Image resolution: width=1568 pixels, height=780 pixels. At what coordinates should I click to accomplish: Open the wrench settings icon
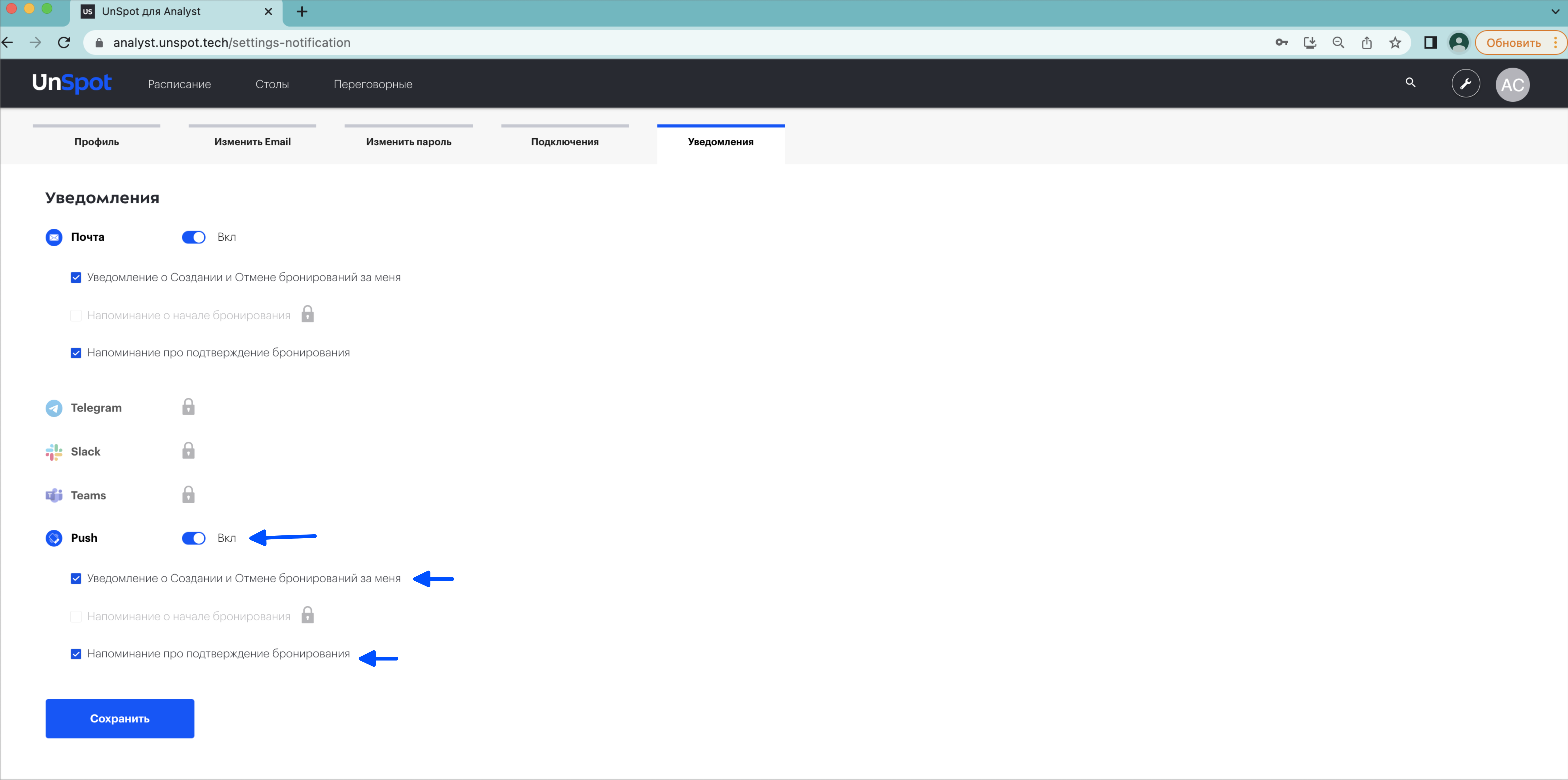click(x=1466, y=84)
